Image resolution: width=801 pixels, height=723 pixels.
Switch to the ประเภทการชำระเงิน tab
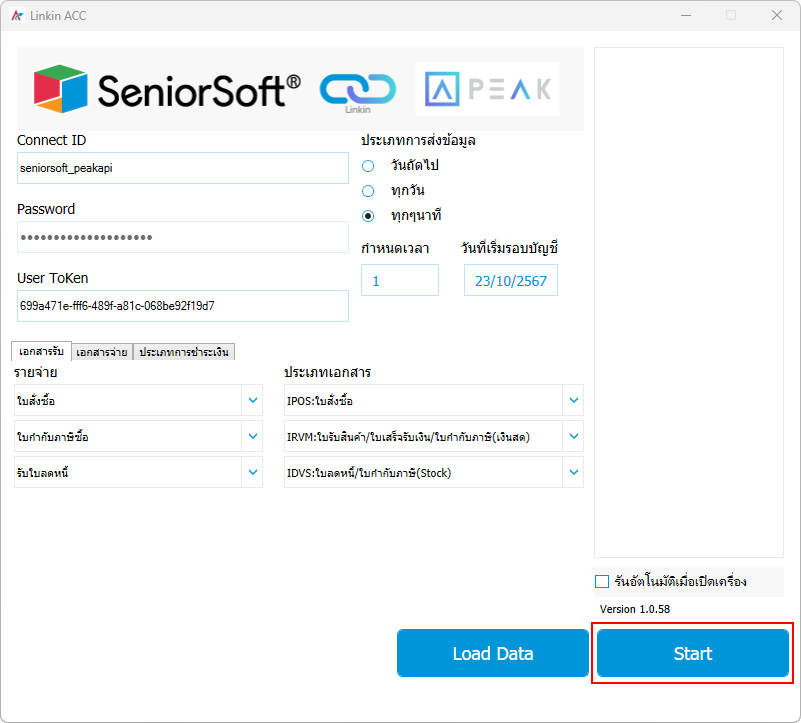tap(184, 352)
